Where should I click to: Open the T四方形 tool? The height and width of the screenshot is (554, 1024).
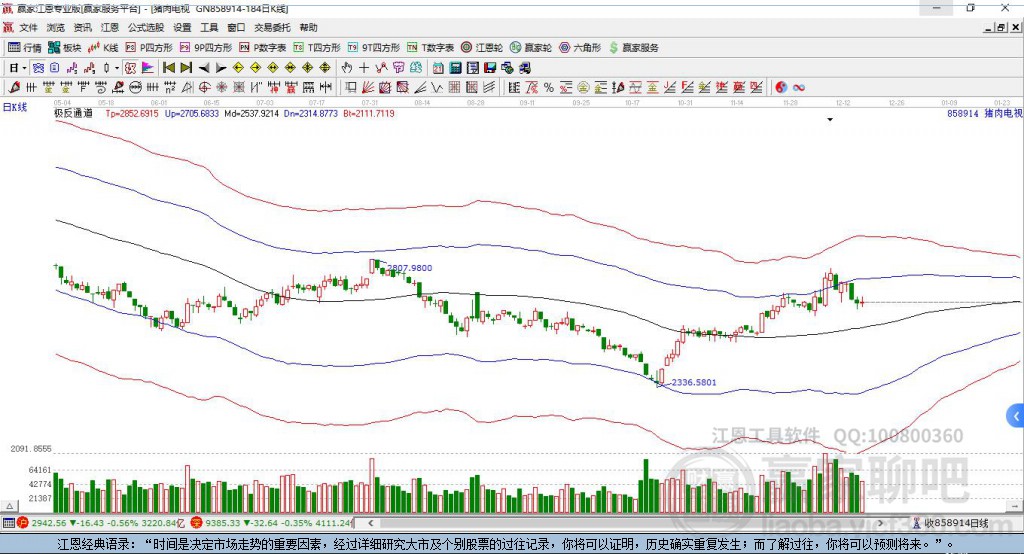[x=317, y=48]
